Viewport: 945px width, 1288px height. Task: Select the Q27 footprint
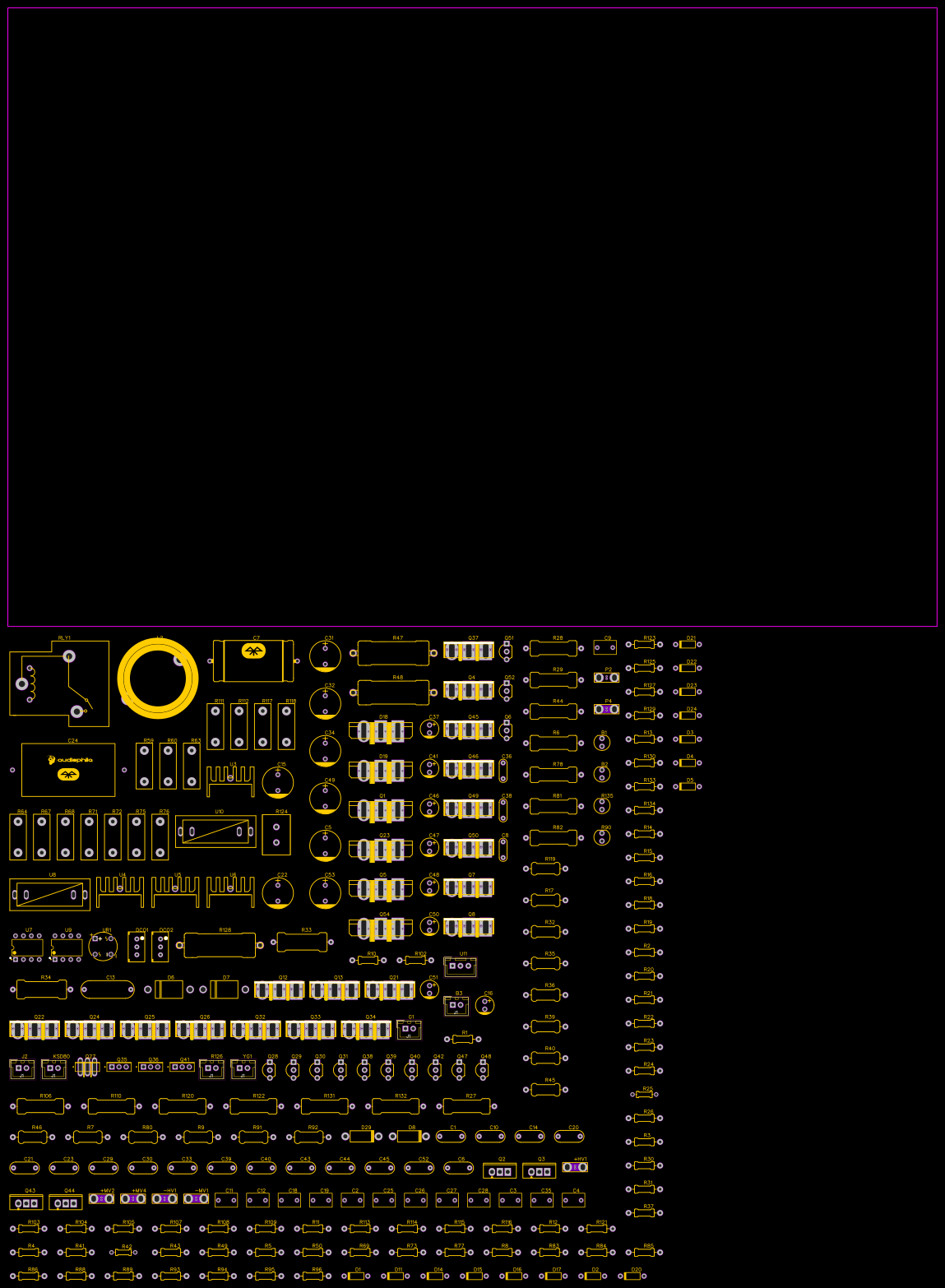point(87,1068)
